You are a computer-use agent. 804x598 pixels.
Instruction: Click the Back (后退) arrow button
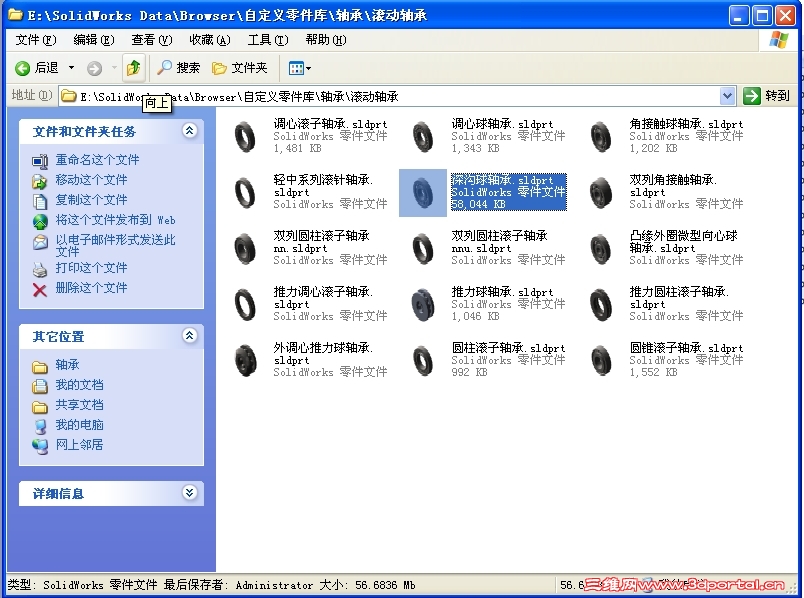click(36, 68)
